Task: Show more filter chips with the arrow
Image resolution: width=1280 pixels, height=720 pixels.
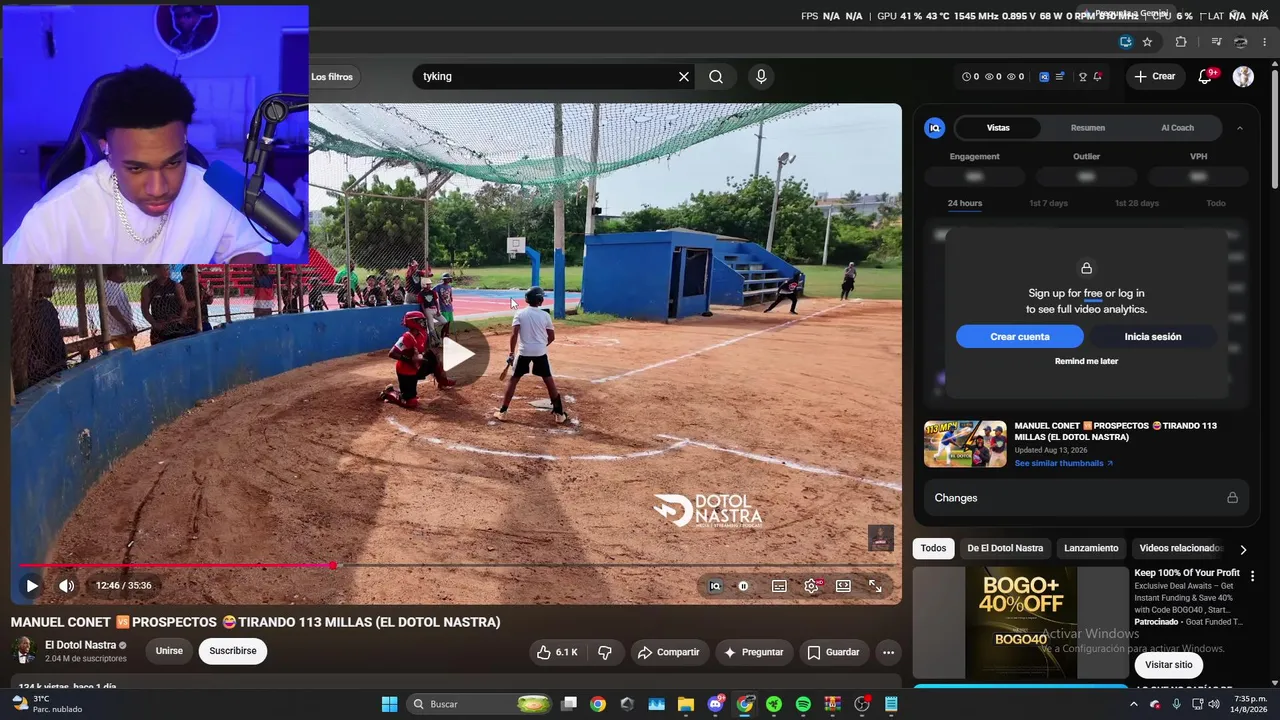Action: (x=1243, y=549)
